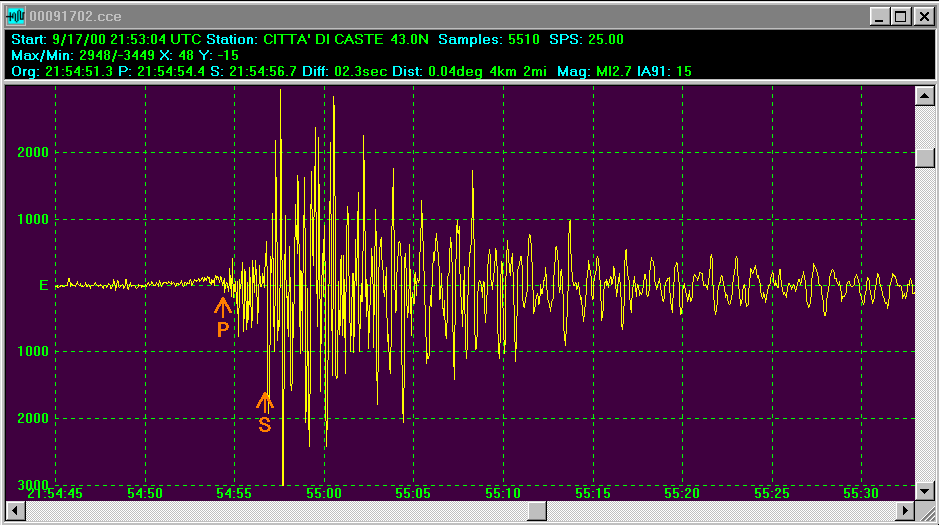Screen dimensions: 939x525
Task: Close the 00091702.cce window
Action: [923, 16]
